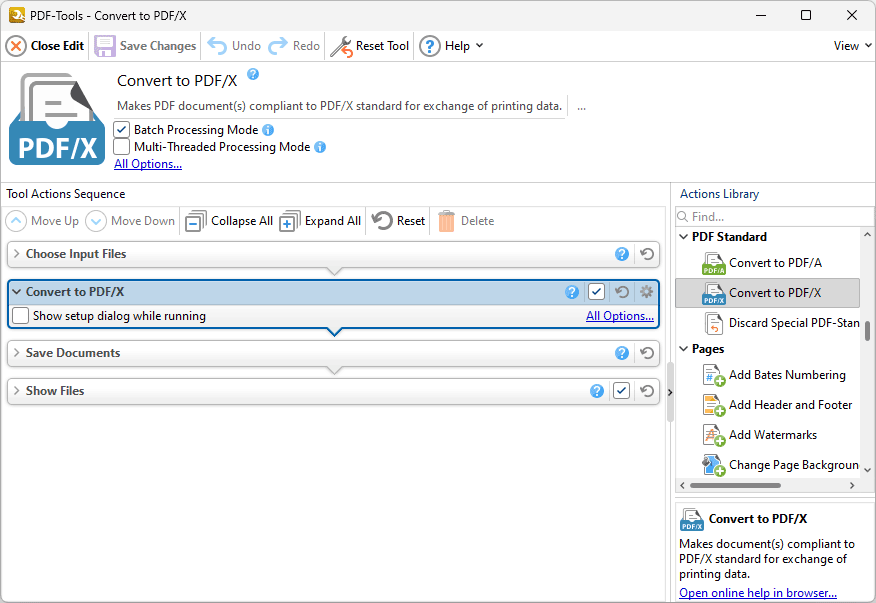Image resolution: width=876 pixels, height=603 pixels.
Task: Open the All Options link under the header
Action: click(x=148, y=164)
